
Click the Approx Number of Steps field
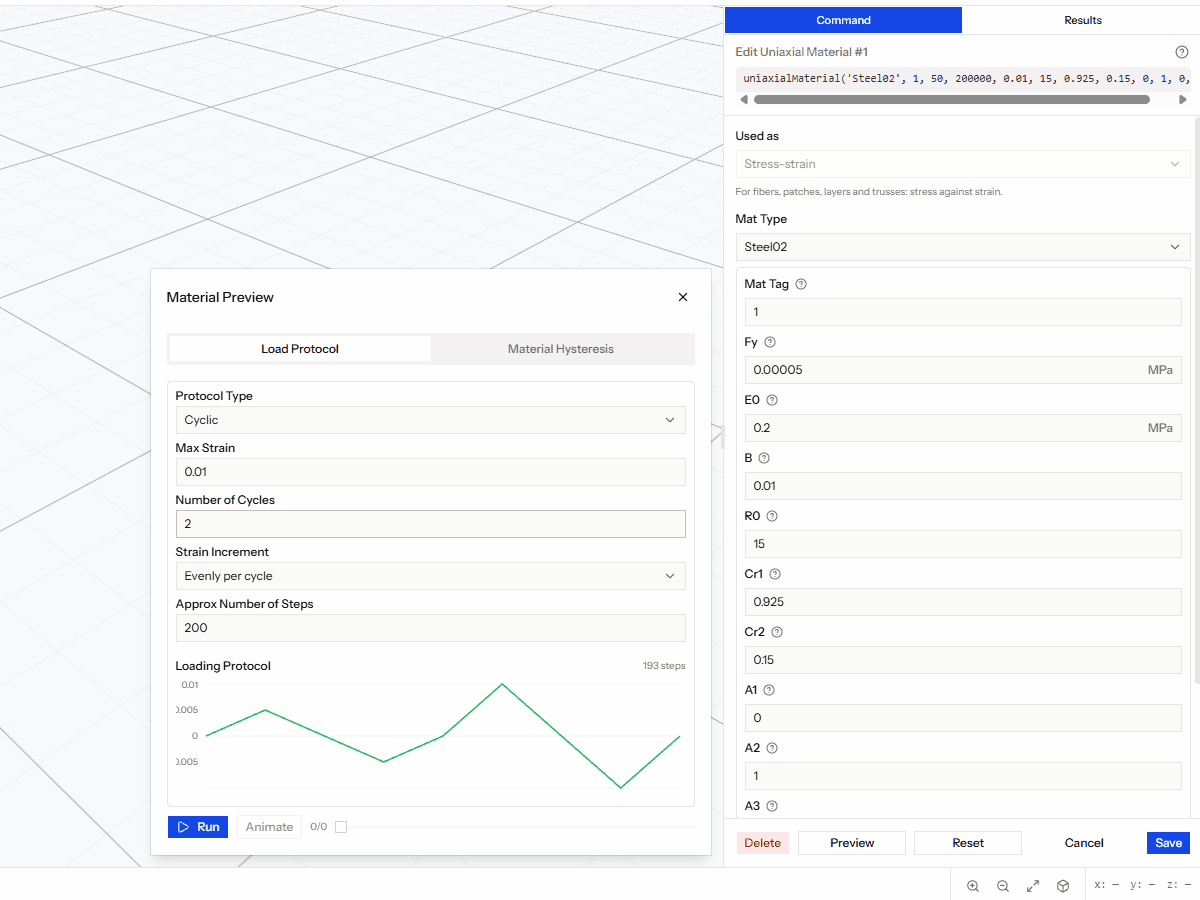(430, 628)
